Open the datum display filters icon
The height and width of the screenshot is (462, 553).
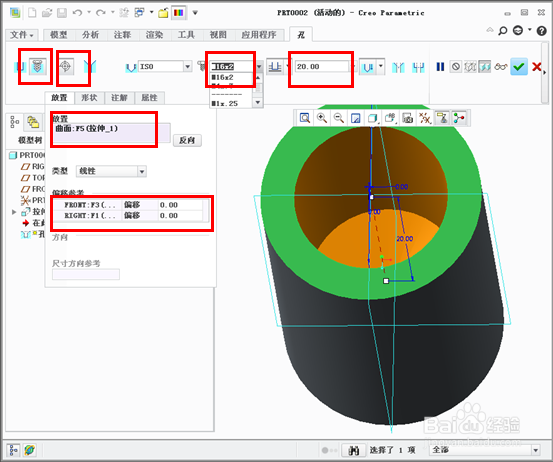coord(425,118)
